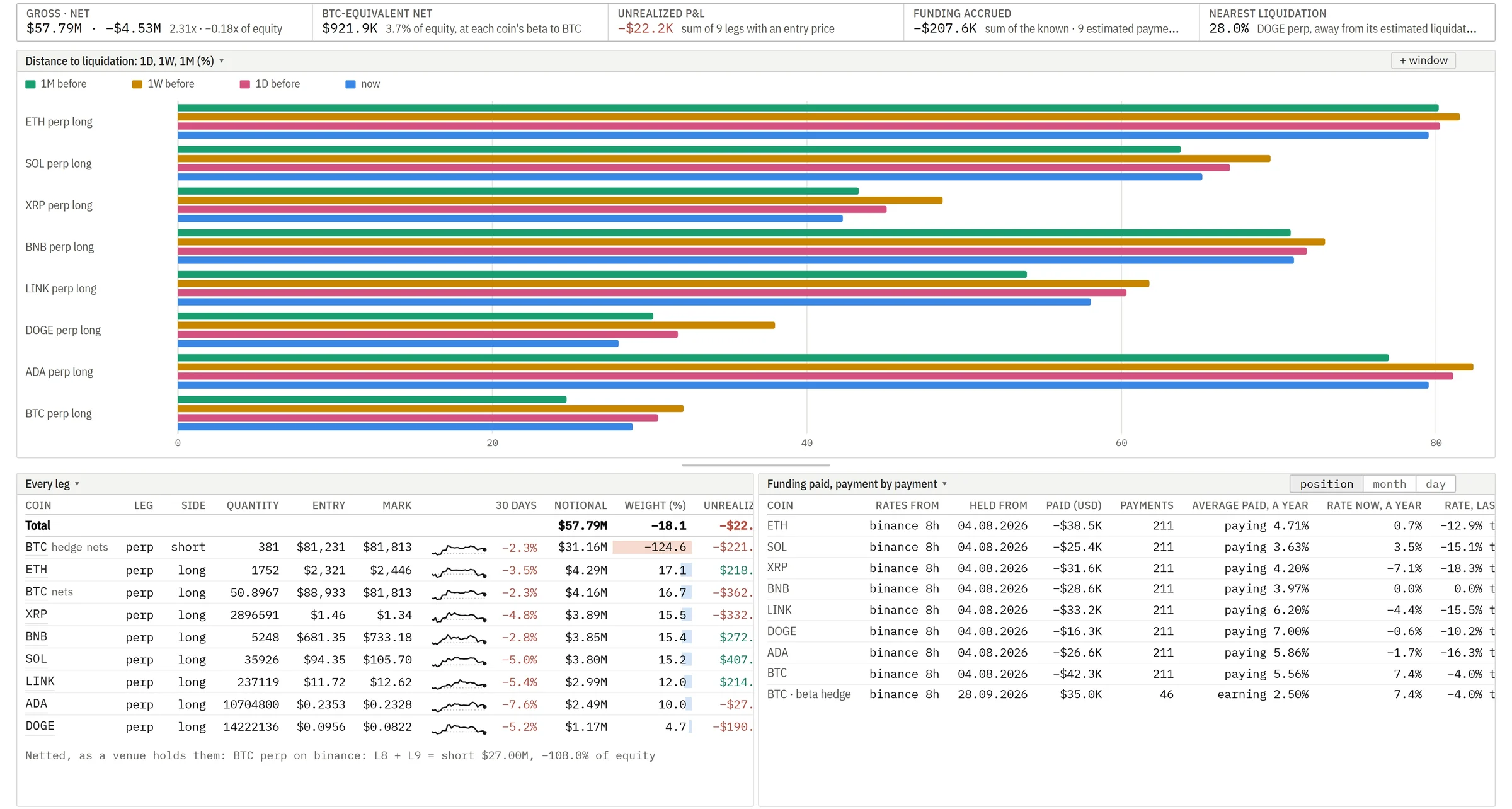The height and width of the screenshot is (809, 1512).
Task: Click the FUNDING ACCRUED summary card
Action: (1051, 22)
